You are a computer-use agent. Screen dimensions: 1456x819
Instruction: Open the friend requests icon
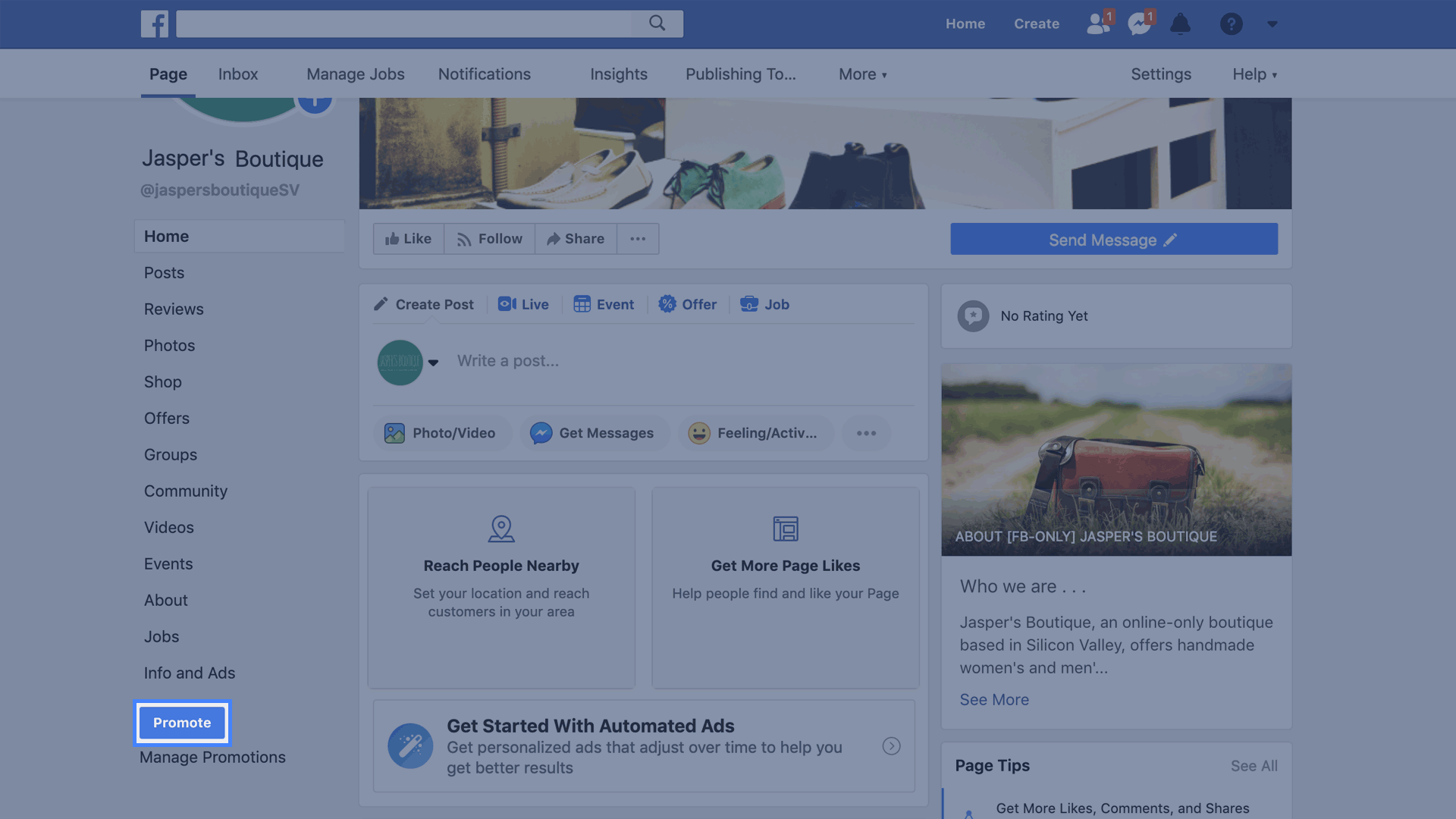click(1099, 24)
